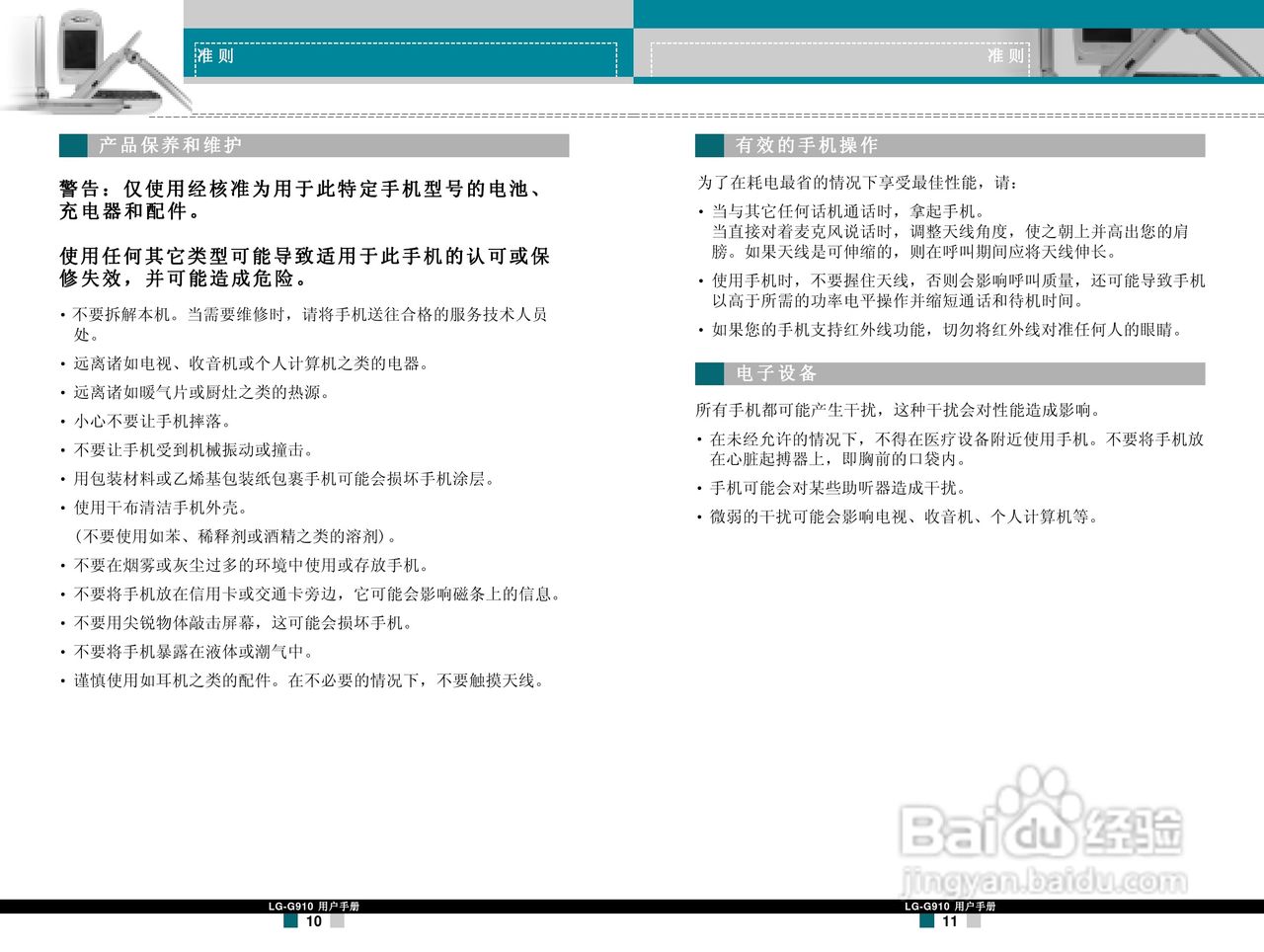Click the 'LG-G910 用户手册' footer above page 10
This screenshot has height=952, width=1264.
tap(313, 906)
